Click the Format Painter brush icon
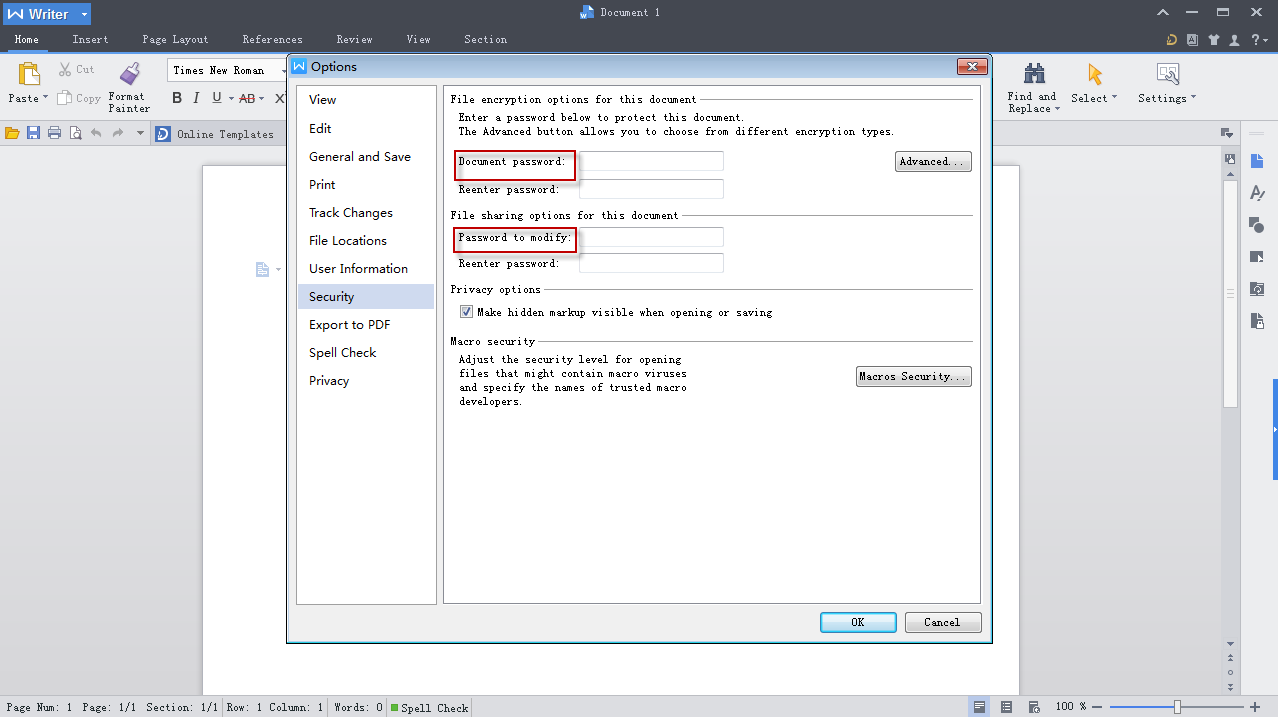Viewport: 1278px width, 717px height. click(x=129, y=74)
